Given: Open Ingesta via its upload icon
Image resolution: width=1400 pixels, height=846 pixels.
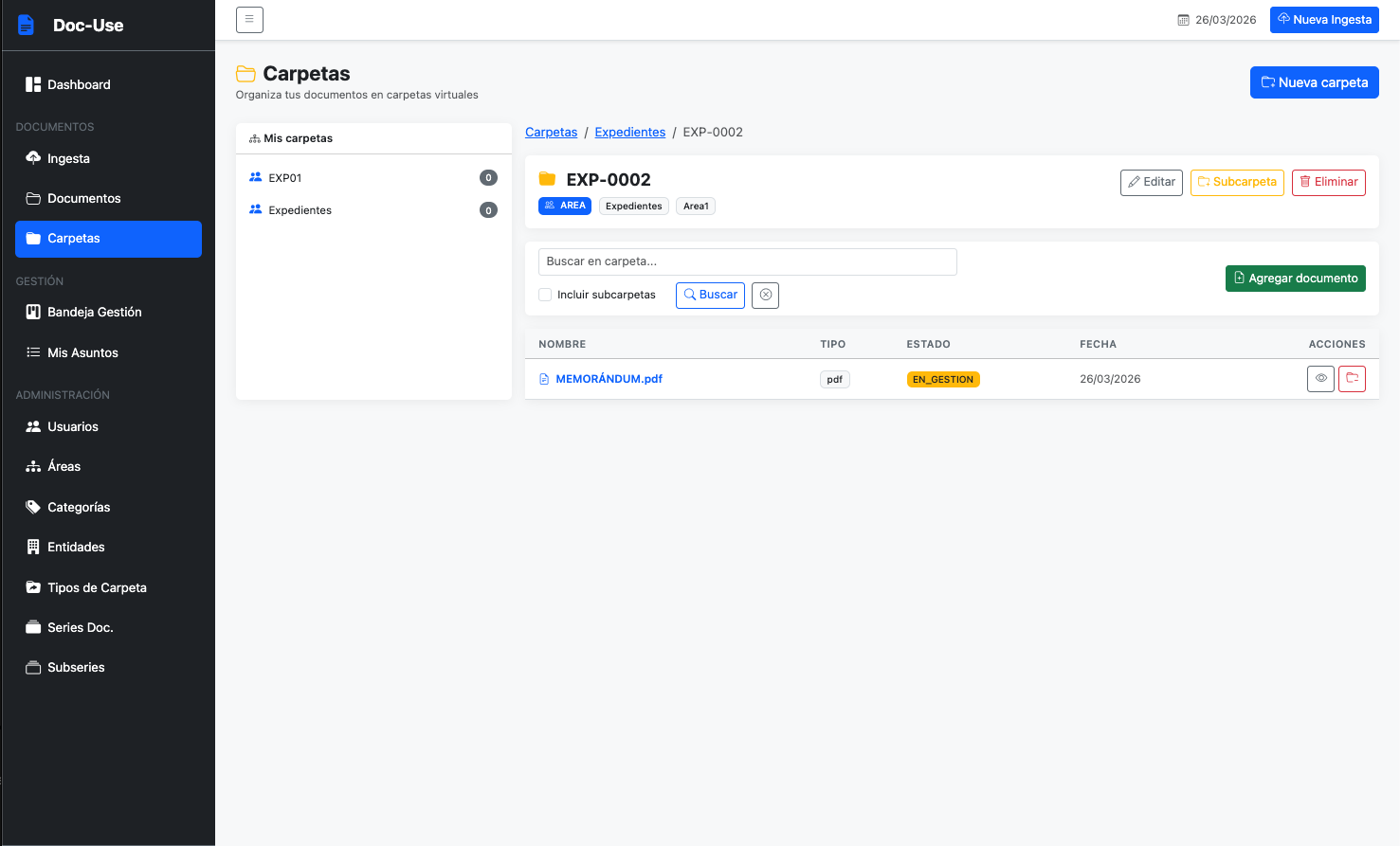Looking at the screenshot, I should (x=31, y=158).
